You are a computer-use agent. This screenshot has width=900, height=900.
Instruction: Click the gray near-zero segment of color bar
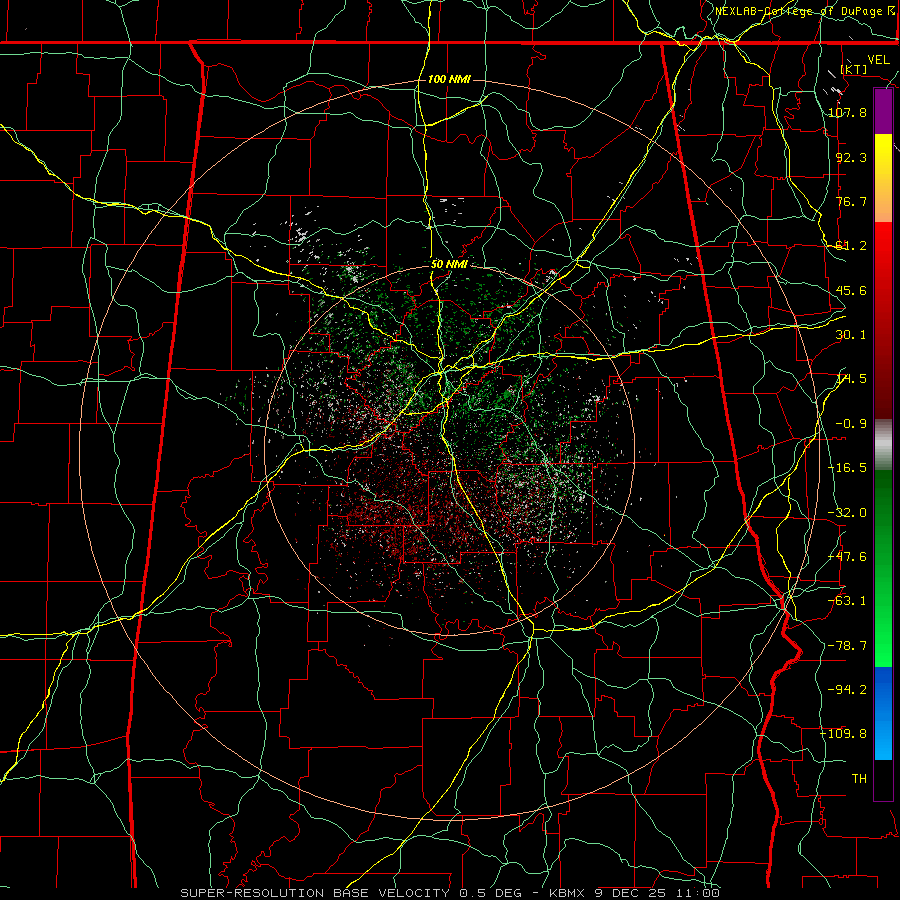(883, 445)
